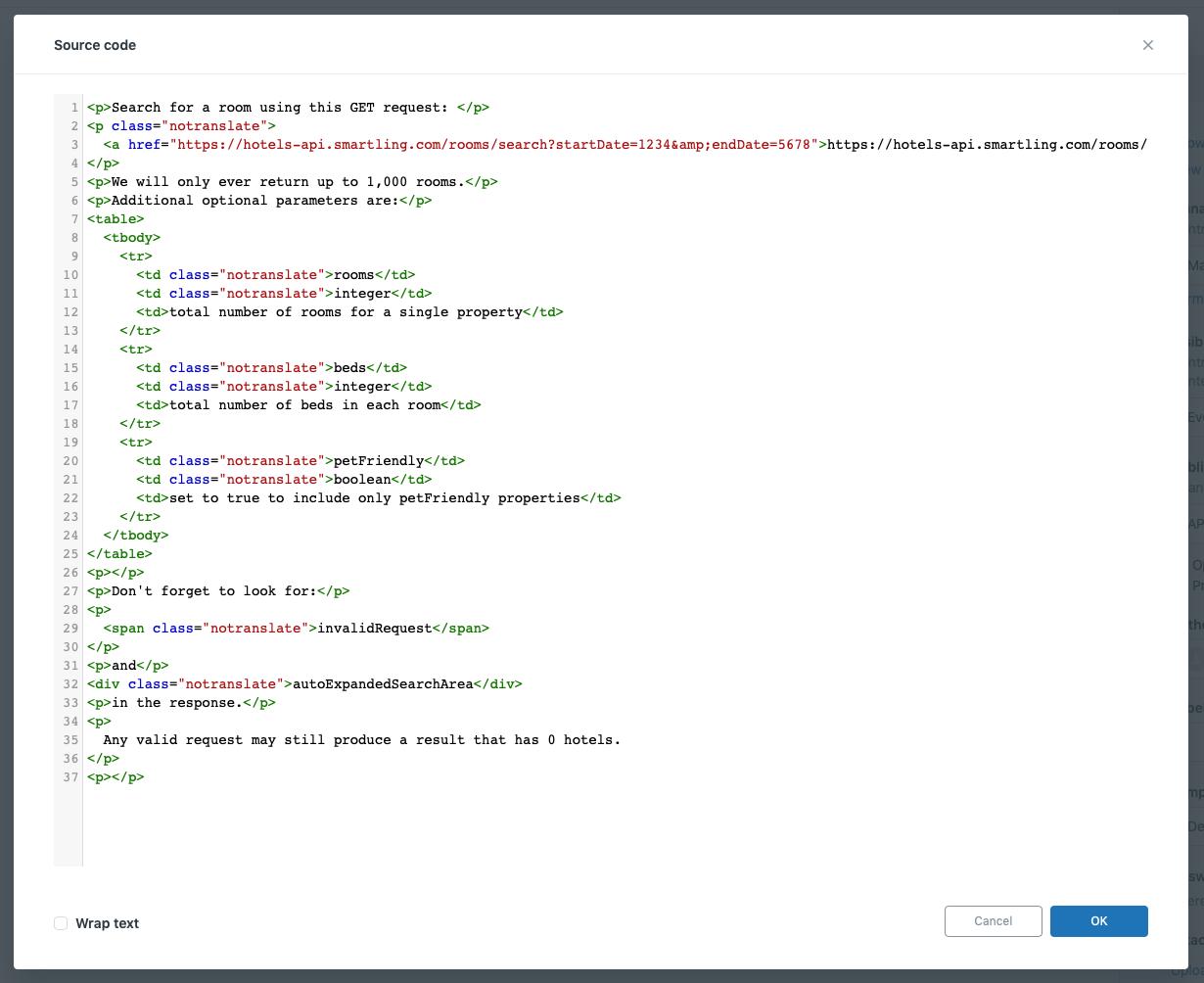1204x983 pixels.
Task: Click 'Don't forget to look for:' text
Action: [213, 591]
